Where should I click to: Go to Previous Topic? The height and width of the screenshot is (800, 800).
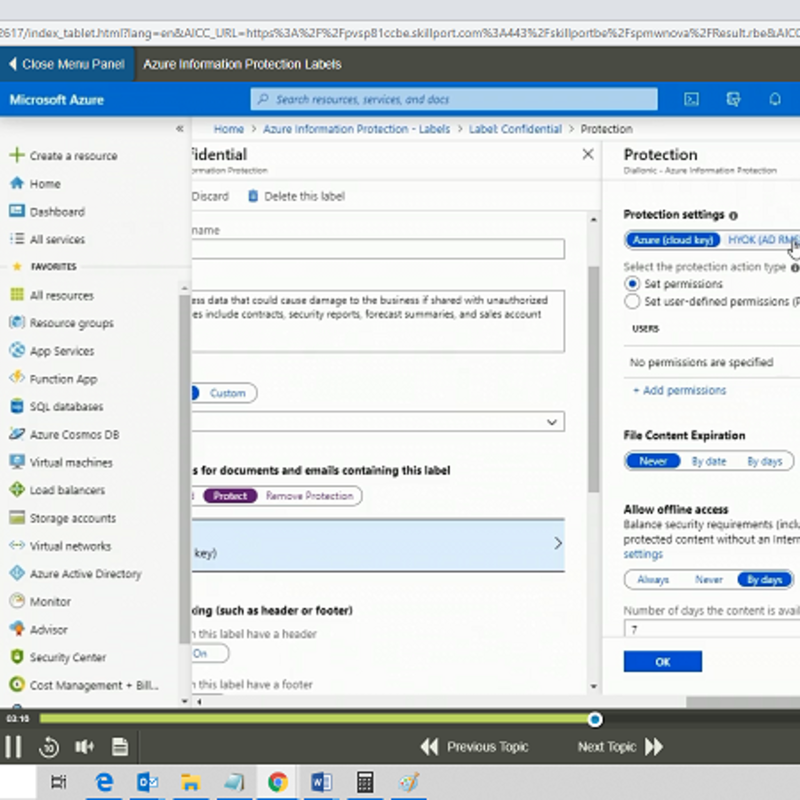click(474, 747)
